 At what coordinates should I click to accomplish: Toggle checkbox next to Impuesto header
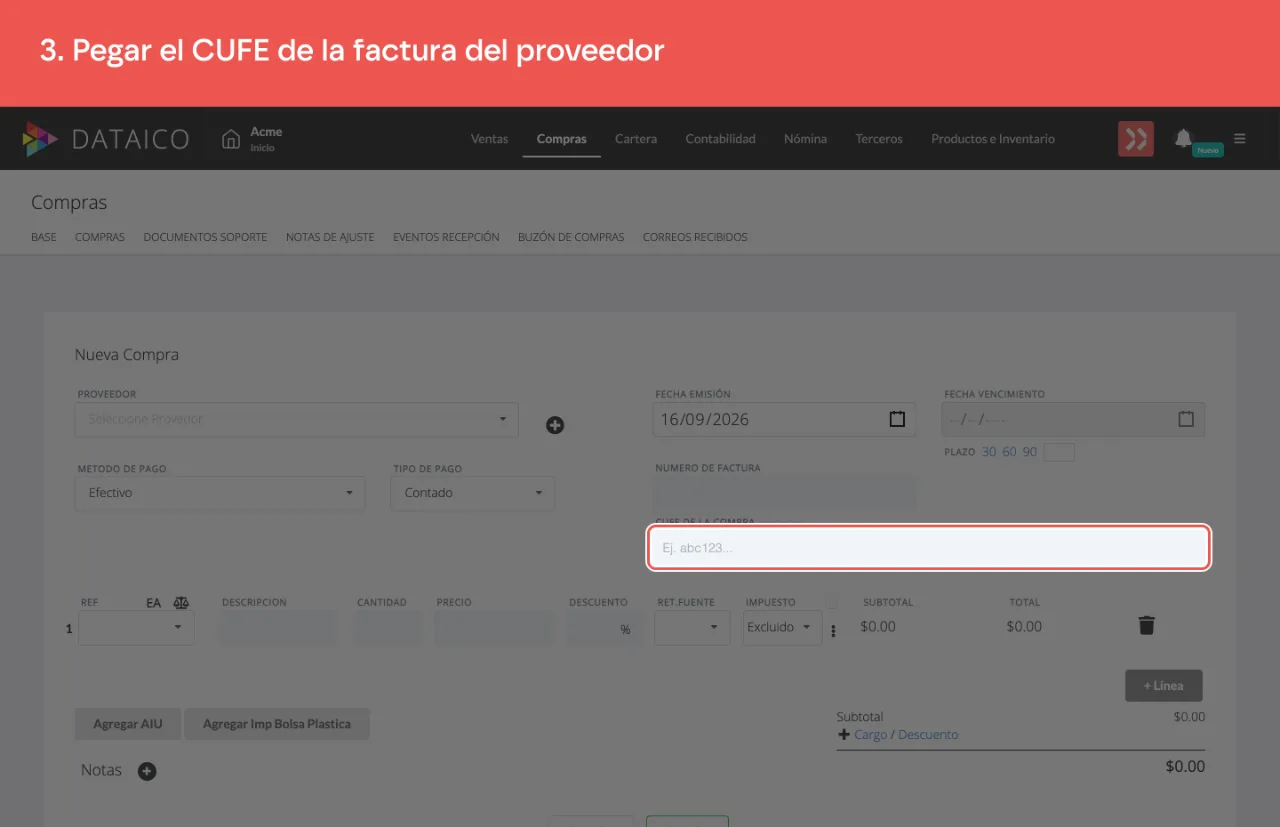click(831, 602)
